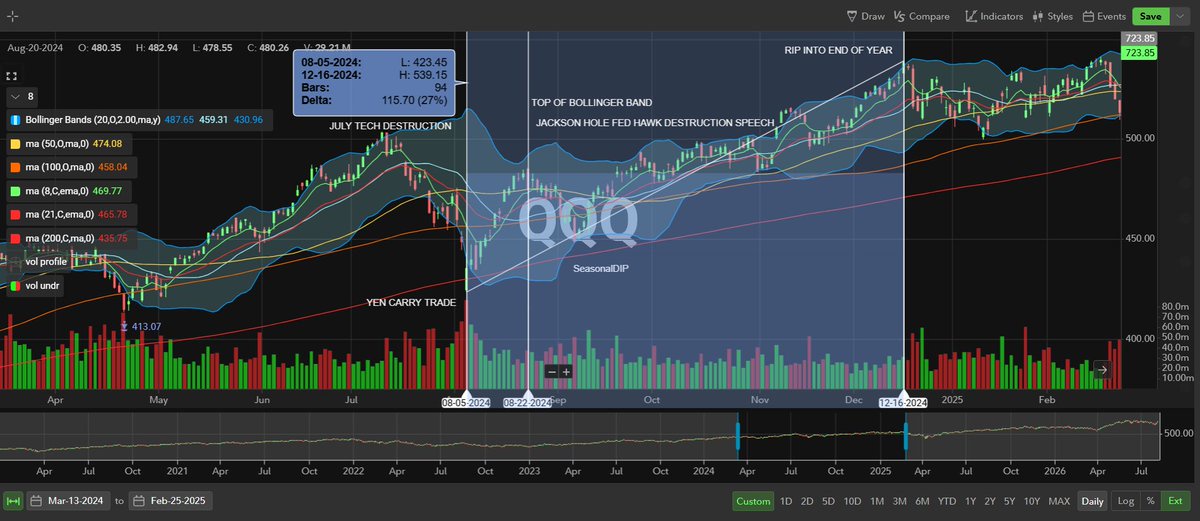Screen dimensions: 1200x521
Task: Click the SeasonalDIP annotation
Action: (x=601, y=269)
